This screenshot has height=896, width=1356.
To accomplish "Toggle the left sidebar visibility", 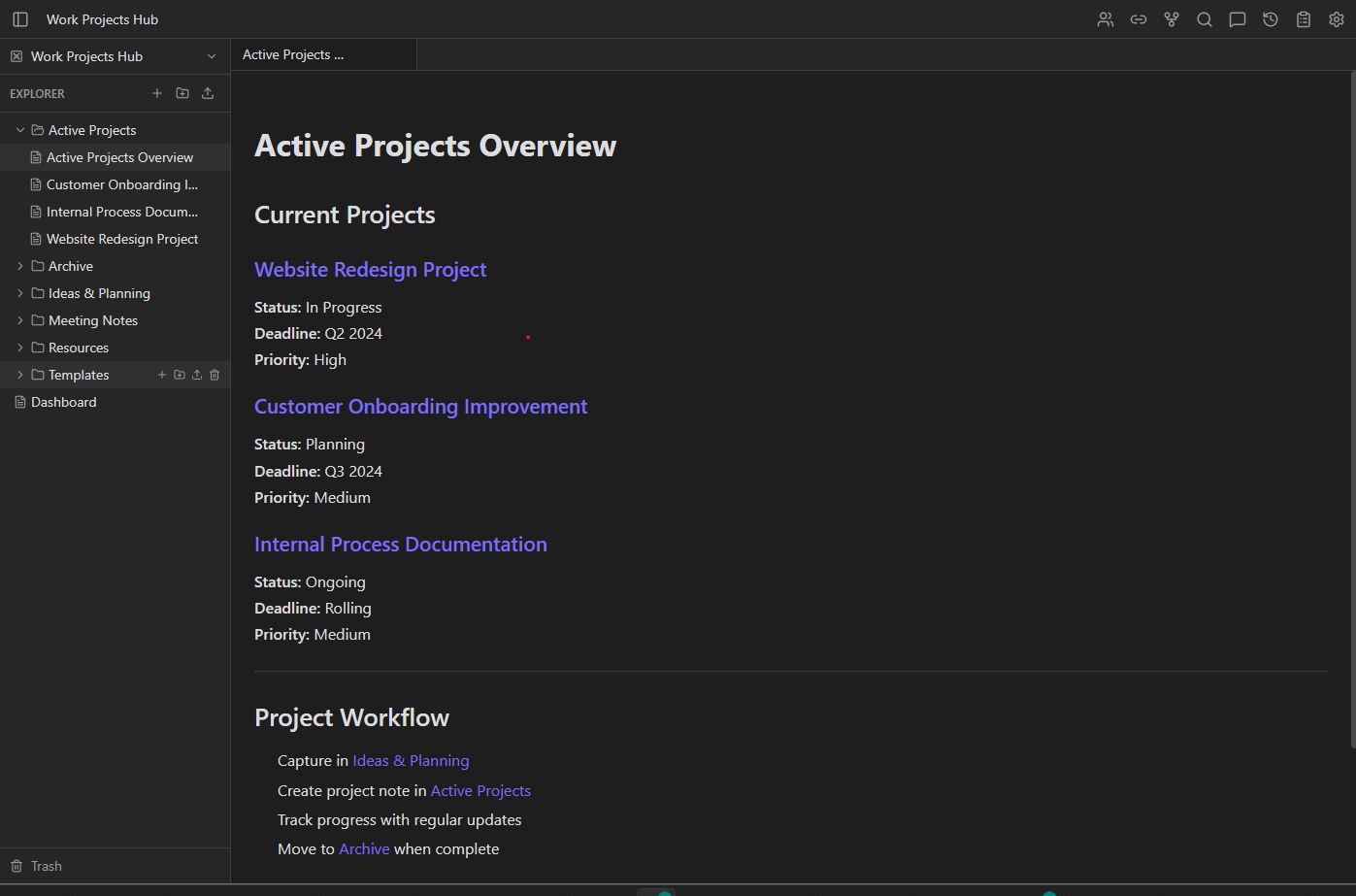I will 20,18.
